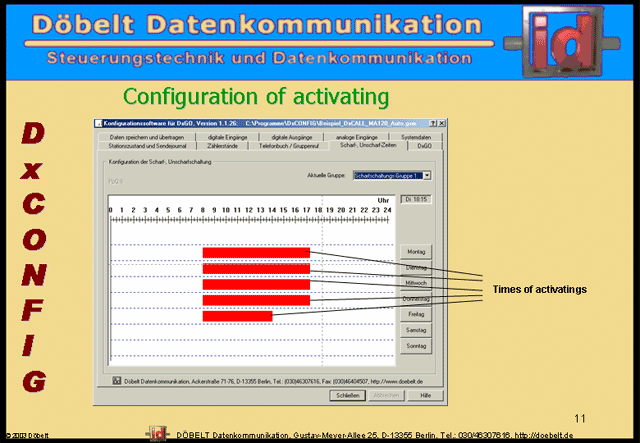
Task: Click the 'Configuration of activating' heading
Action: [x=256, y=97]
